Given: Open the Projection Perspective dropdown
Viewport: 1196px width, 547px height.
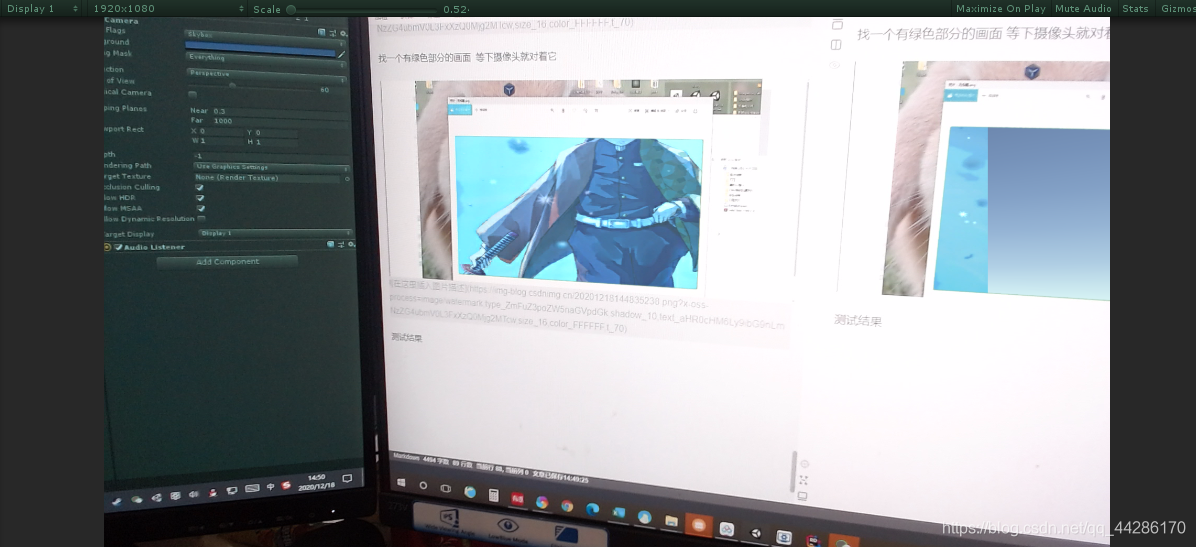Looking at the screenshot, I should [x=266, y=75].
